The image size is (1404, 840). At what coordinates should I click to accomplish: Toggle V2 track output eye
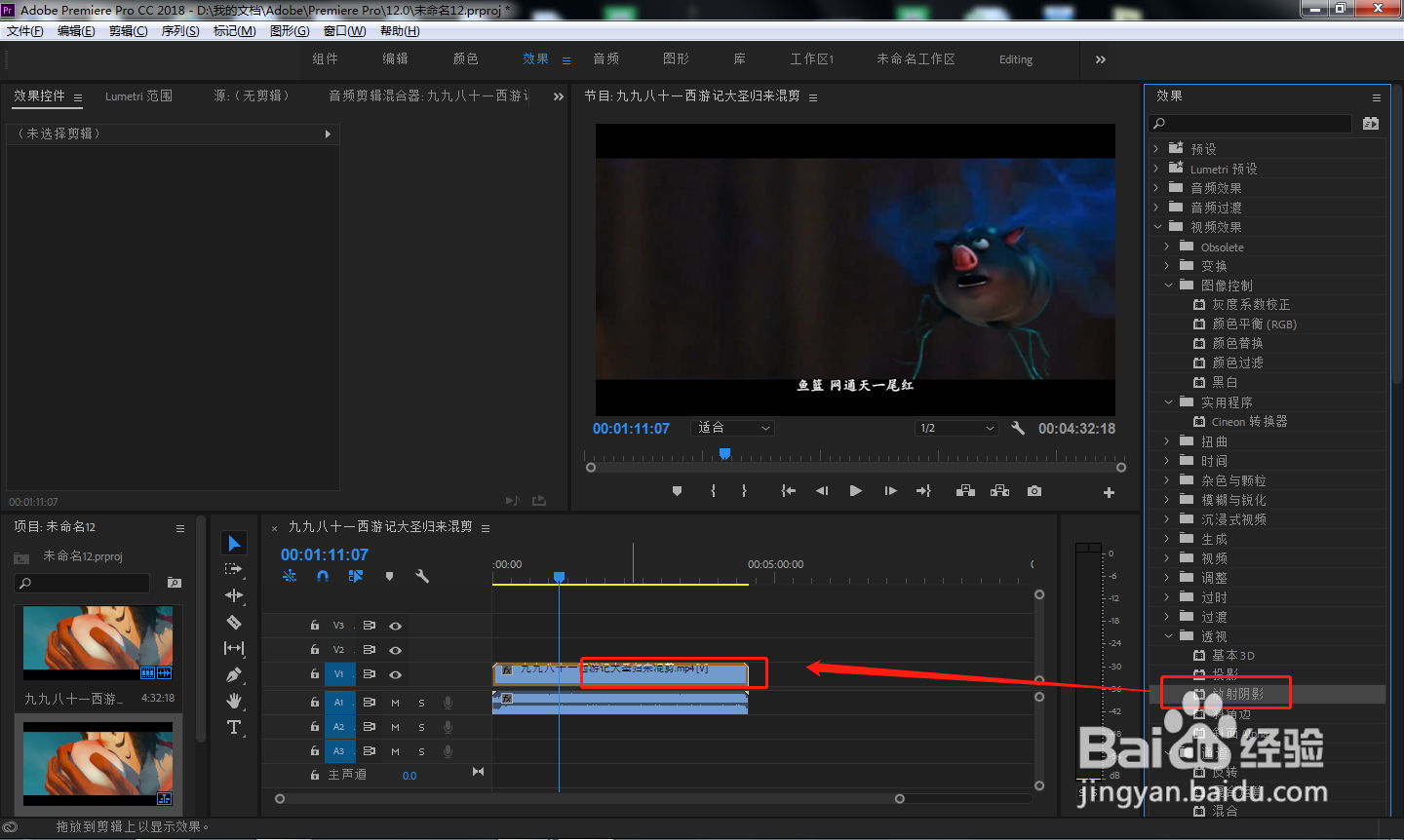tap(395, 650)
